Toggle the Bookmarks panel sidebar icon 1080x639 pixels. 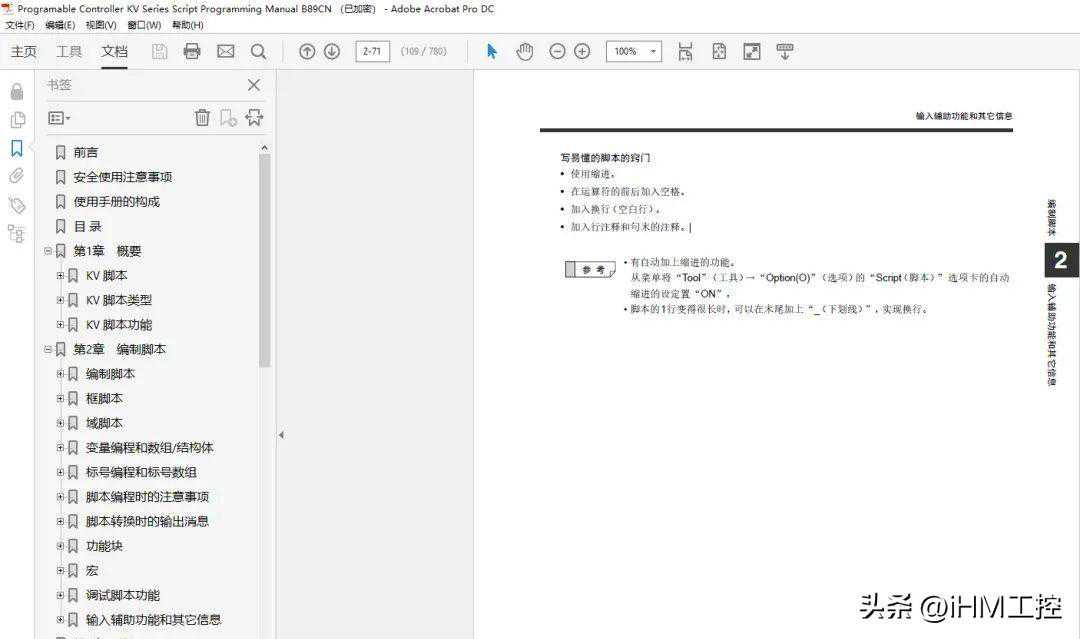click(17, 148)
